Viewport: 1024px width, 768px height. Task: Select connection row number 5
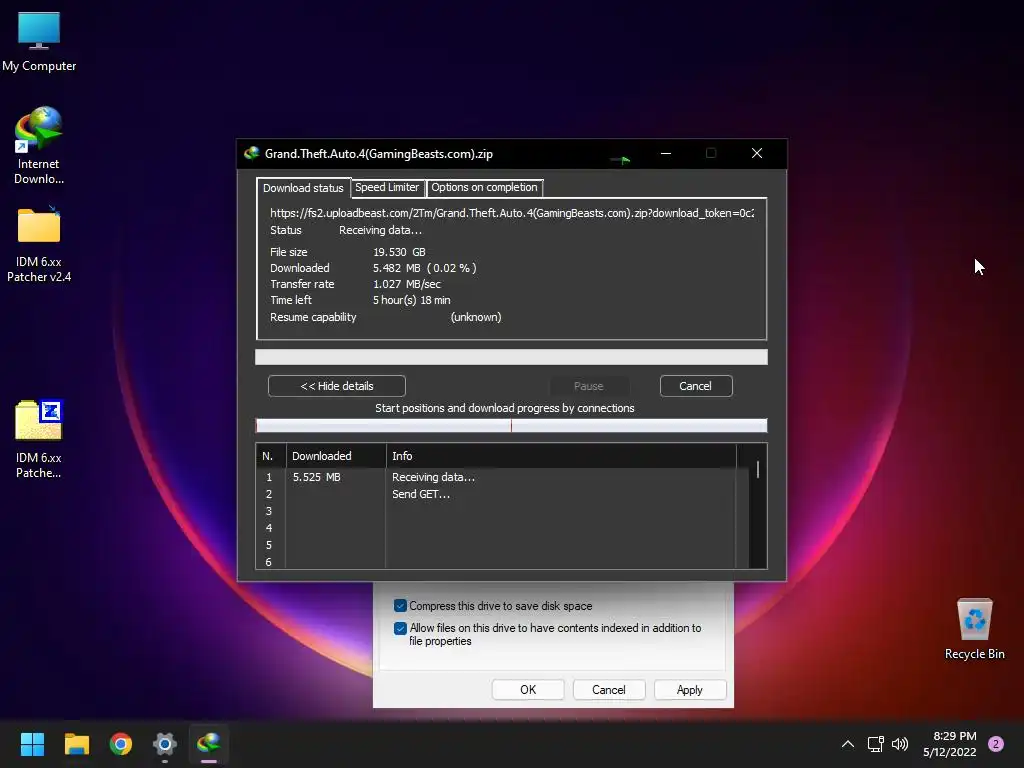502,545
